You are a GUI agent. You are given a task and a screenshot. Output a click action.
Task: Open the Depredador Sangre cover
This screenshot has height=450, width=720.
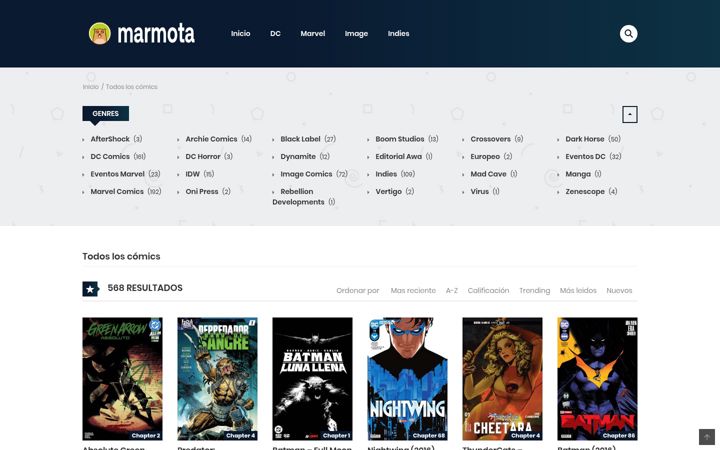[217, 378]
